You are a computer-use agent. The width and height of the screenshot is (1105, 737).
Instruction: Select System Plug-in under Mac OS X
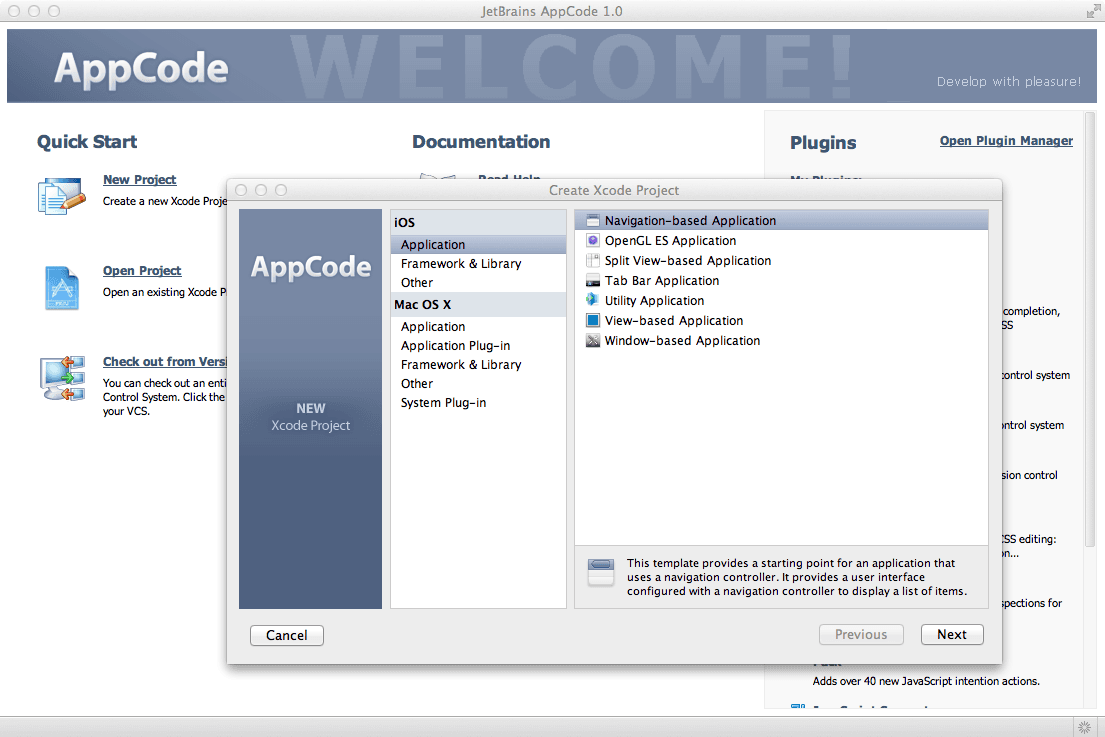coord(479,403)
